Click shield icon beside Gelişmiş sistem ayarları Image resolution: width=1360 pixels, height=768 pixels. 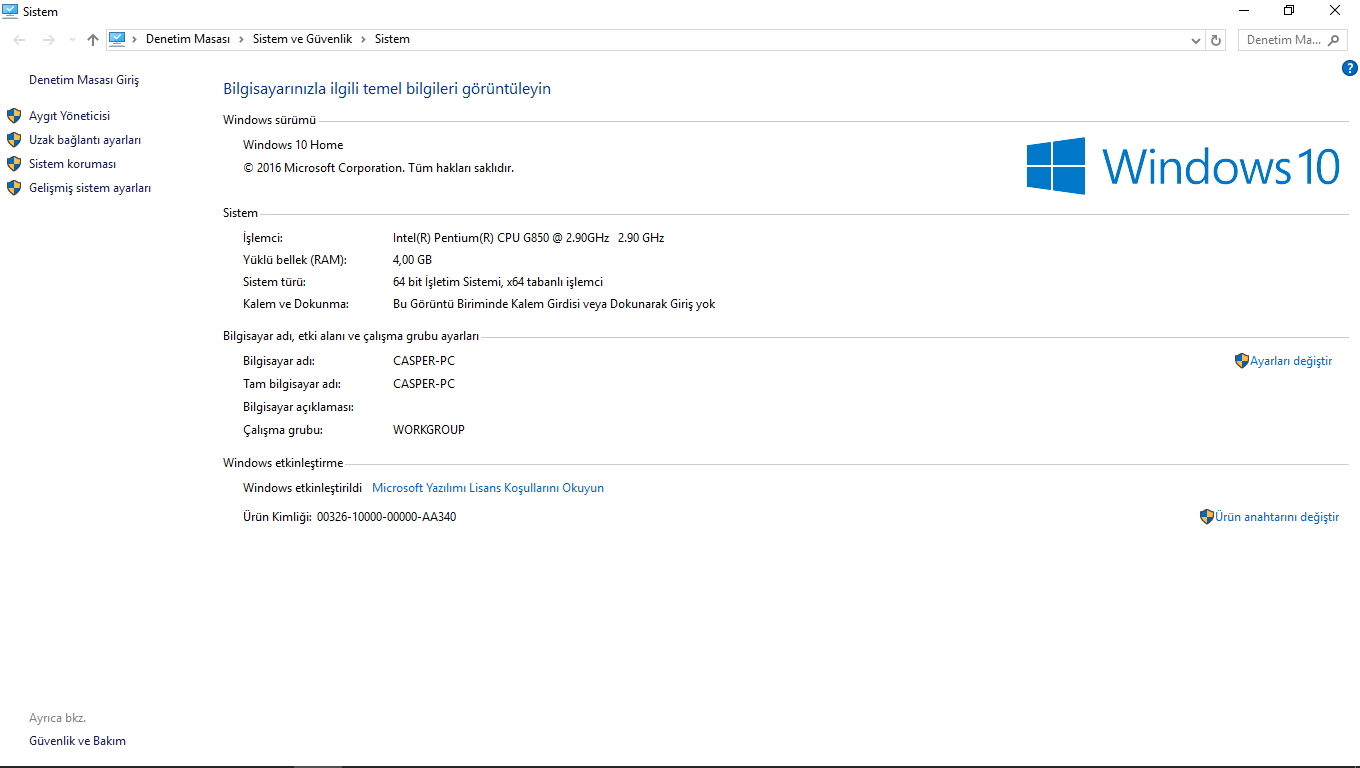coord(14,188)
